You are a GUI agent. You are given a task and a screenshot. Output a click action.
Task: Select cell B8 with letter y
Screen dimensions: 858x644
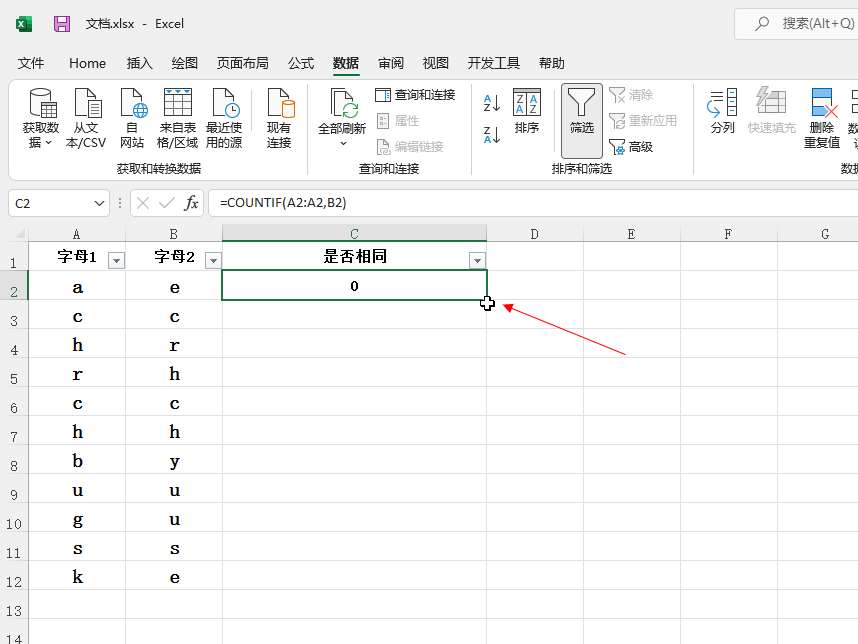174,460
